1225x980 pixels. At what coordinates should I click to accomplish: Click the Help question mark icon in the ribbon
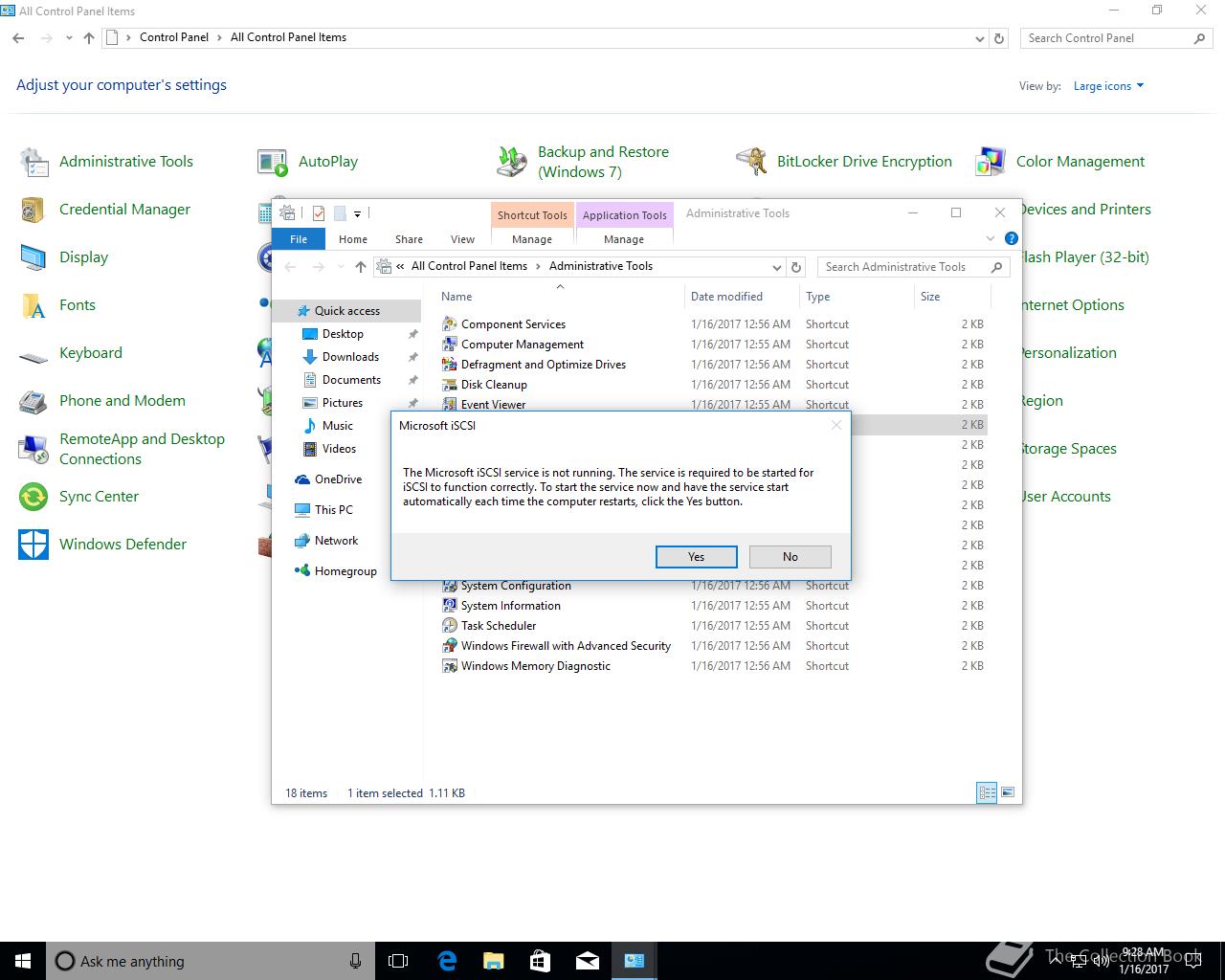click(x=1012, y=239)
